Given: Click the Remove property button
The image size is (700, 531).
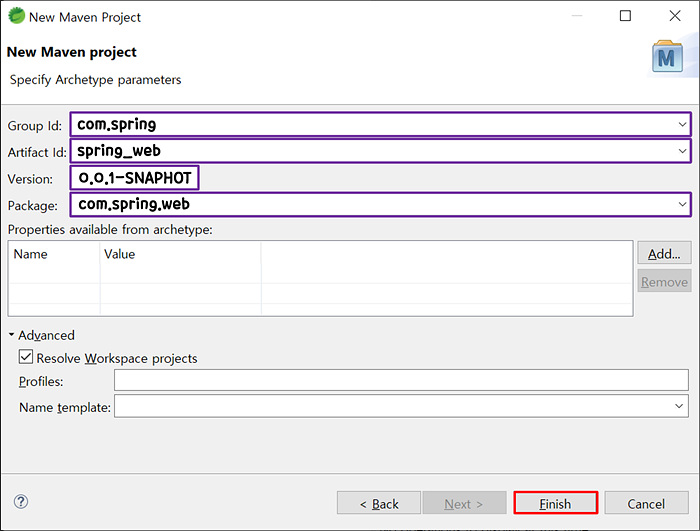Looking at the screenshot, I should coord(664,281).
